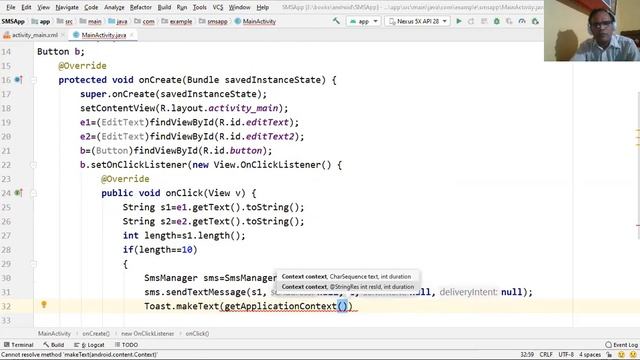
Task: Click the onClick() breadcrumb below the editor
Action: point(197,333)
